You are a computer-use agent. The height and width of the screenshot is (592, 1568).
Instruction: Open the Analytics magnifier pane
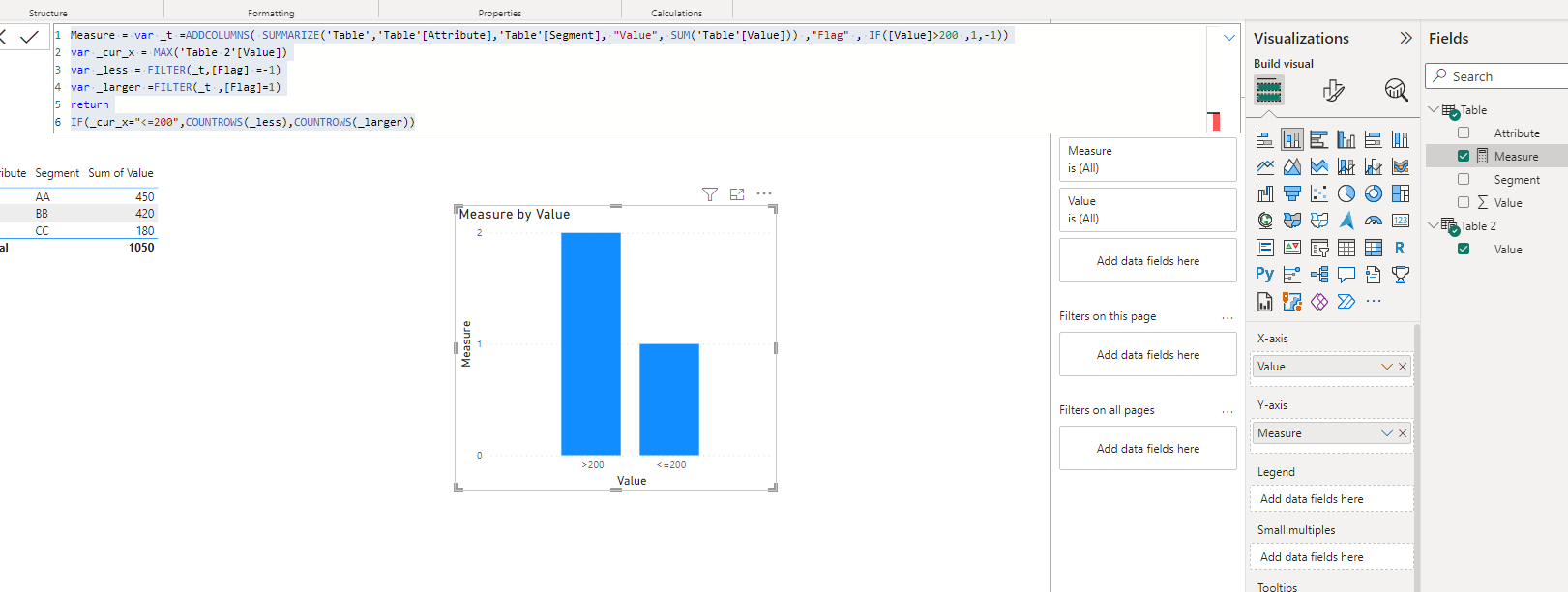coord(1396,90)
